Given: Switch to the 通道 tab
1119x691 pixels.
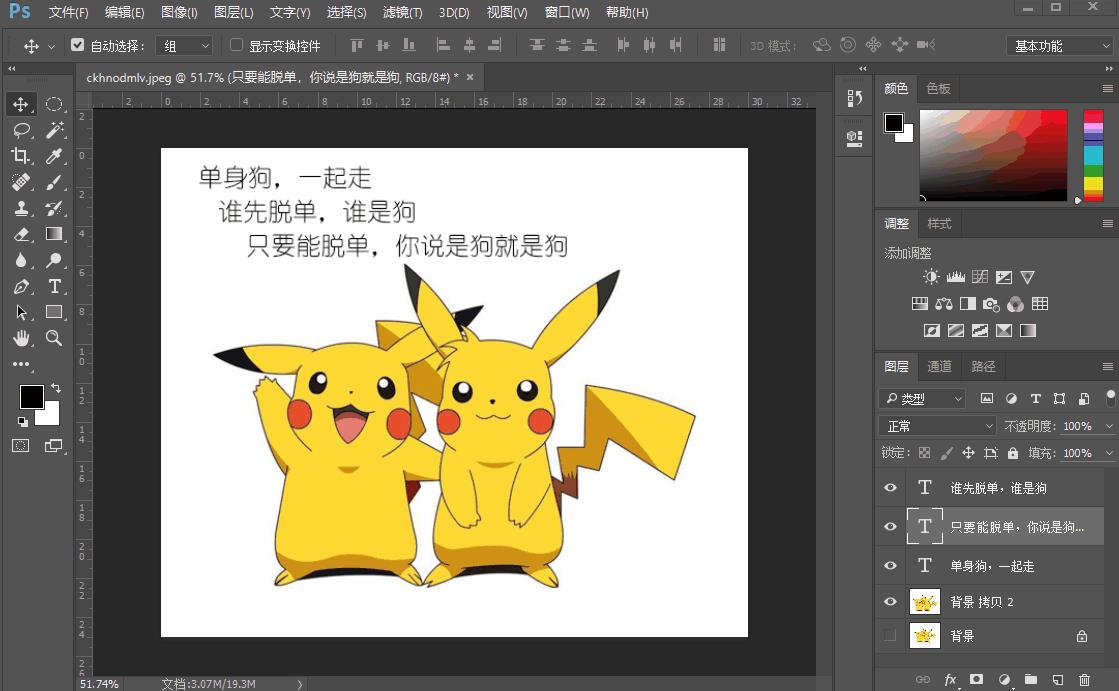Looking at the screenshot, I should point(939,366).
